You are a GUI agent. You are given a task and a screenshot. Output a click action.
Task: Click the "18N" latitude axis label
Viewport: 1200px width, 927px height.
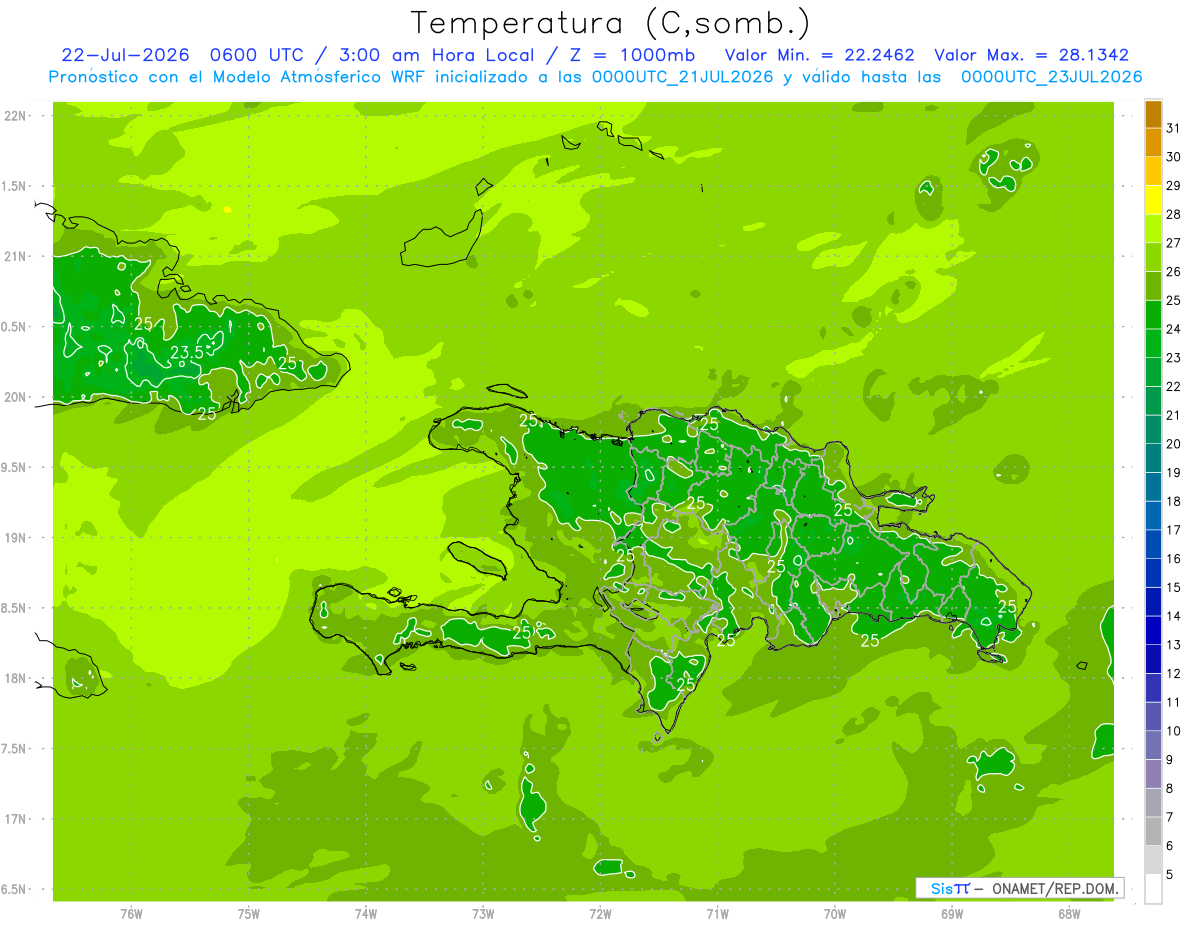coord(15,678)
